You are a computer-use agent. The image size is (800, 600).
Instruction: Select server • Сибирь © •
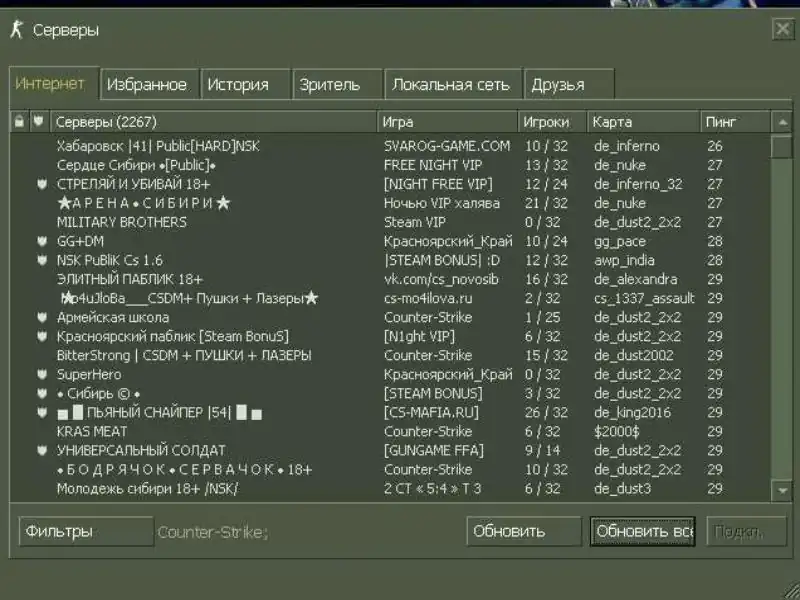coord(391,393)
